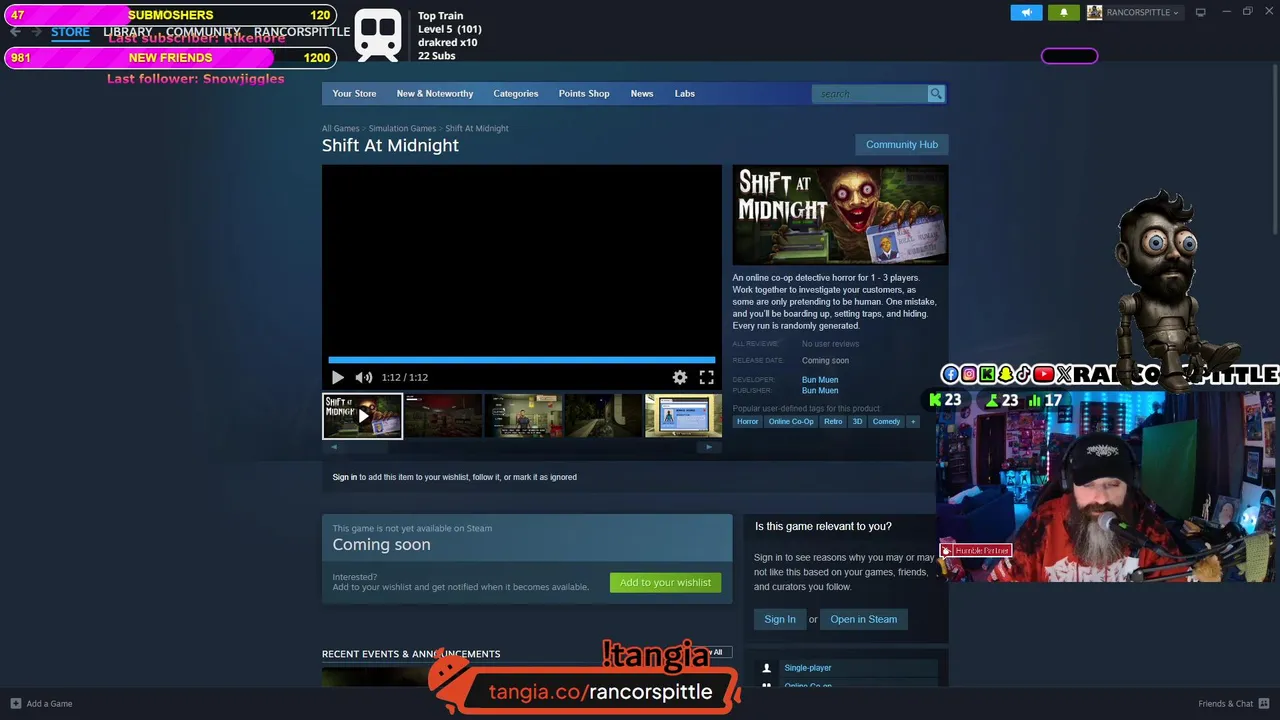Select the Retro tag
Screen dimensions: 1280x720
click(833, 422)
